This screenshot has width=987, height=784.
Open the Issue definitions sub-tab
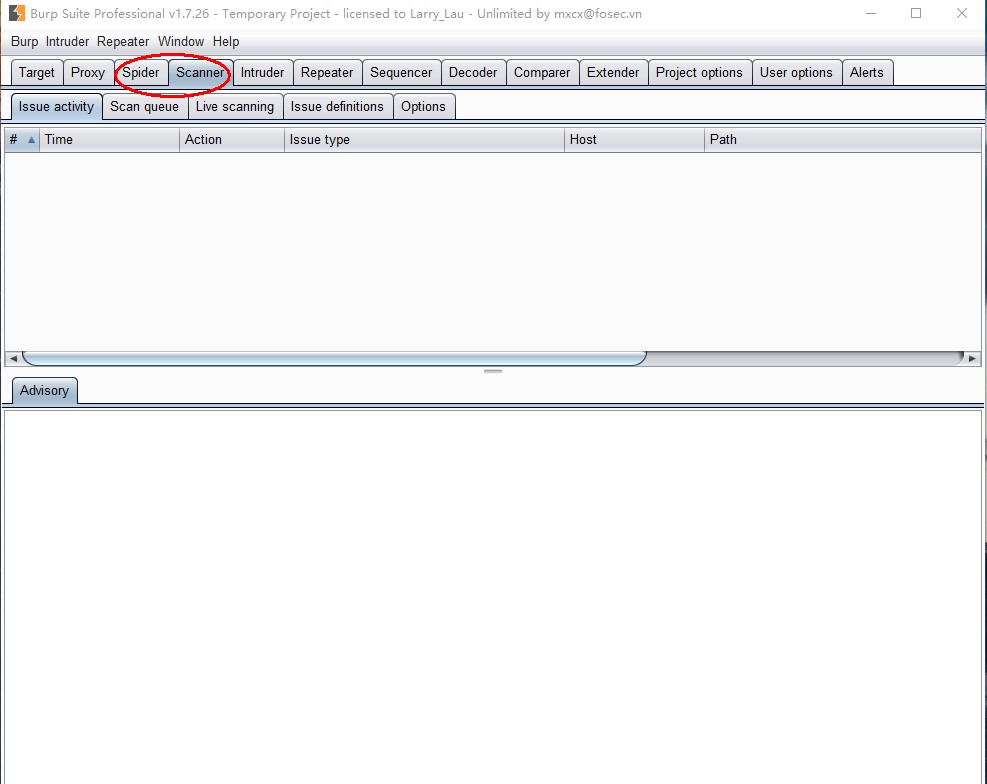click(337, 106)
